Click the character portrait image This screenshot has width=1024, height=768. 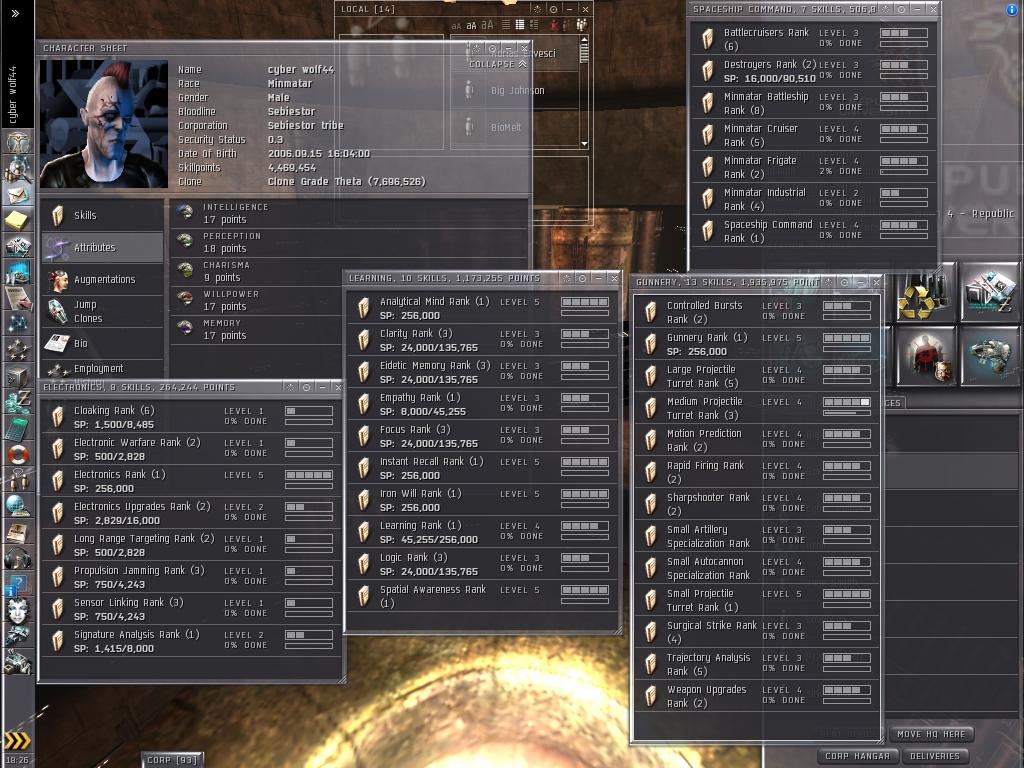click(104, 124)
